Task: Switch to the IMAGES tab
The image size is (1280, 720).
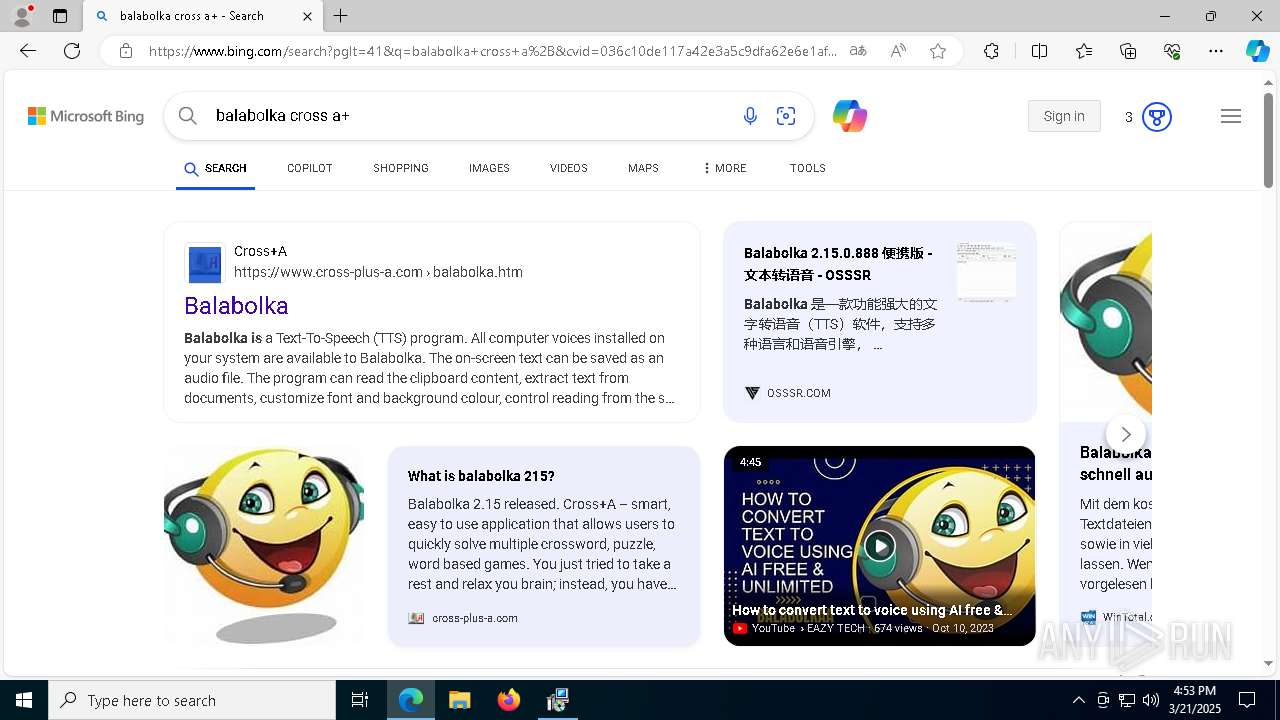Action: point(489,168)
